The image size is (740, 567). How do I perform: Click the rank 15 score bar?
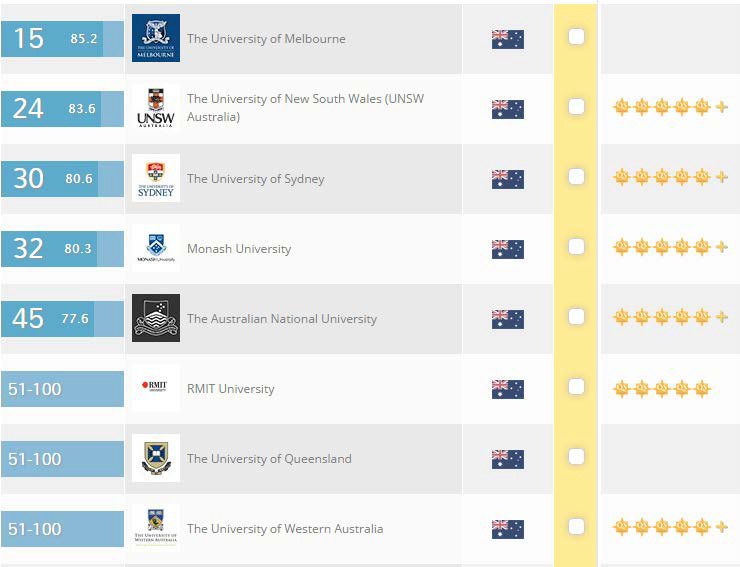click(x=62, y=39)
